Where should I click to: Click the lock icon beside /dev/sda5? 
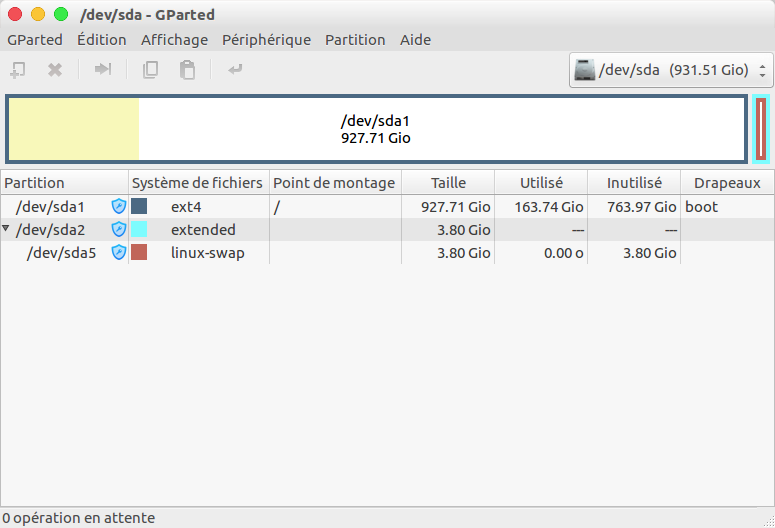[x=119, y=253]
